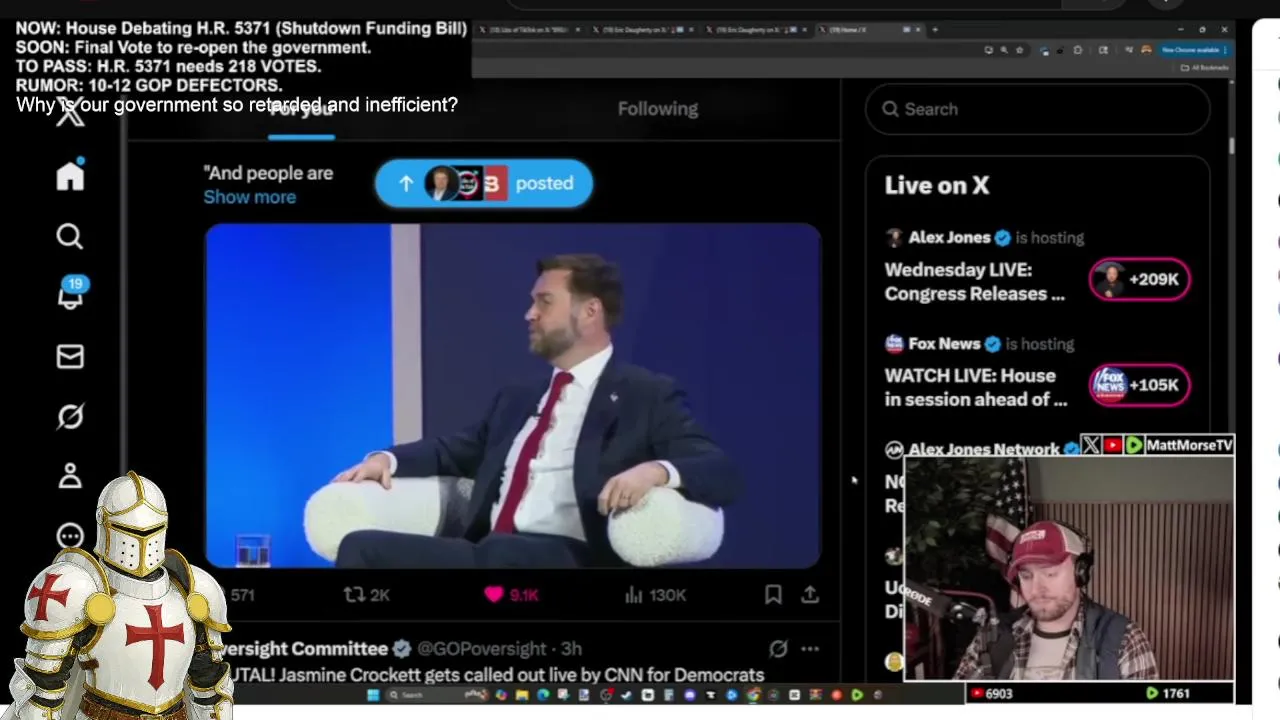Open the More circle-dots icon in sidebar

pos(70,536)
